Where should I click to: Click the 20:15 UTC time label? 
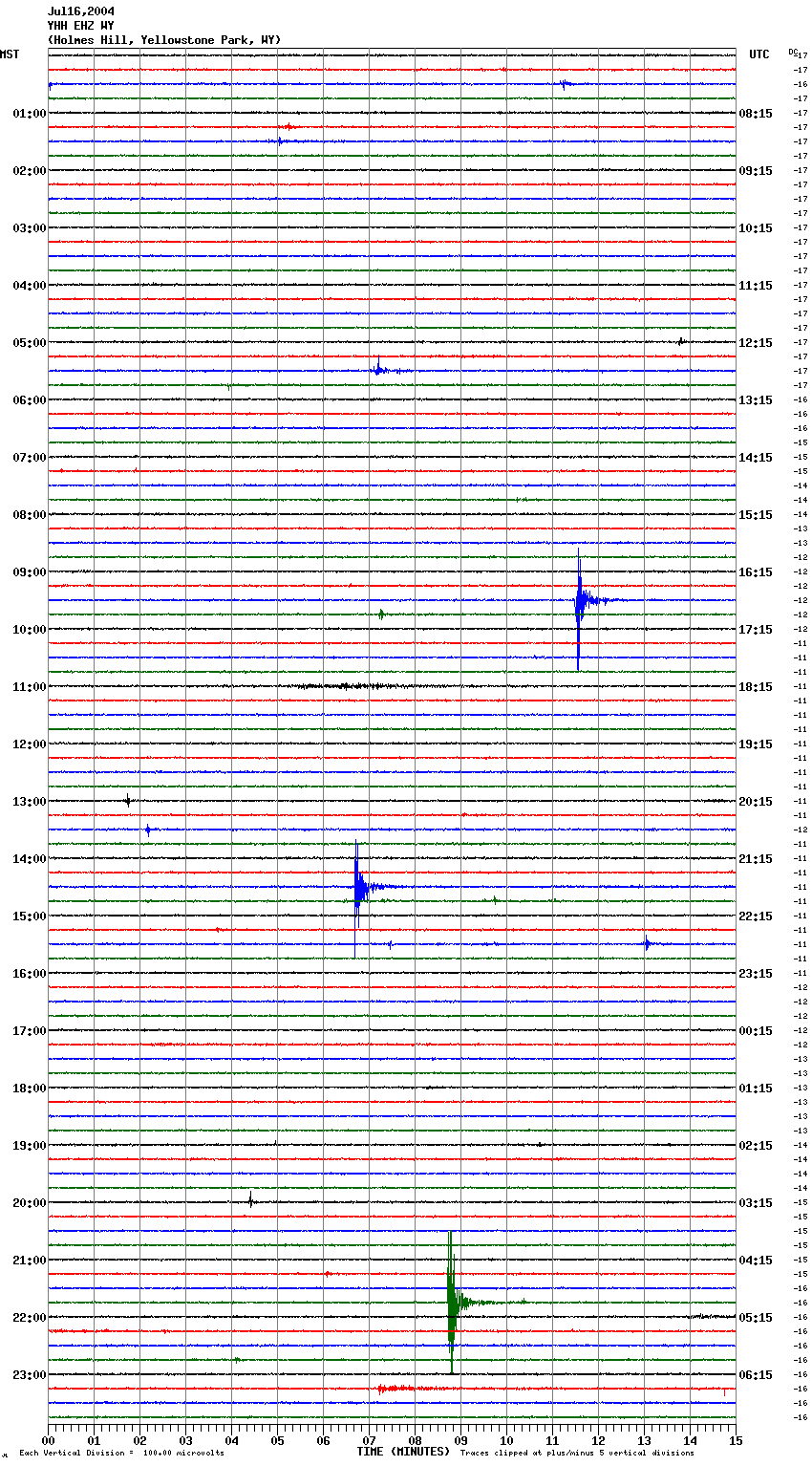click(756, 802)
